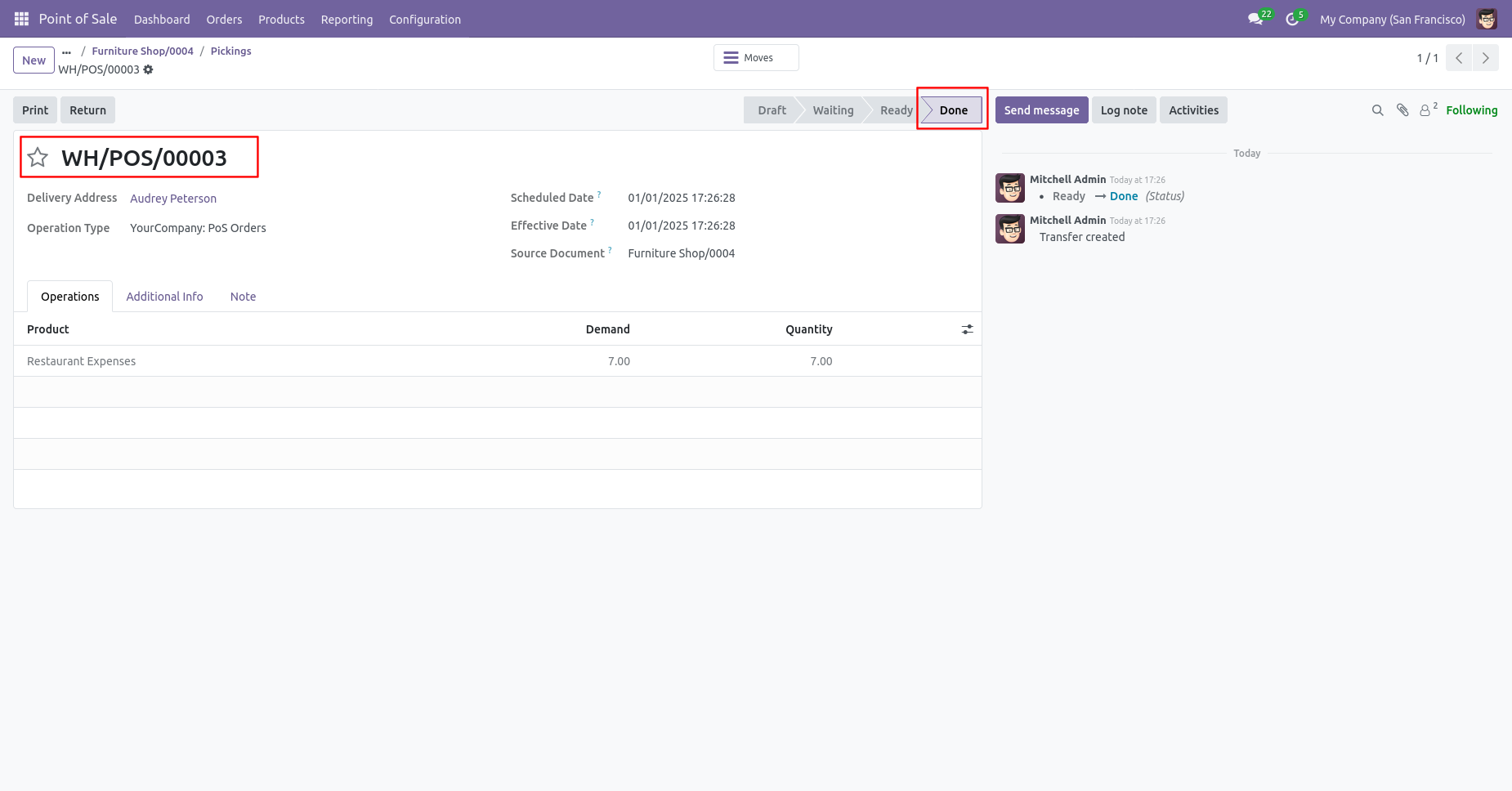
Task: Open the Reporting menu
Action: click(x=347, y=19)
